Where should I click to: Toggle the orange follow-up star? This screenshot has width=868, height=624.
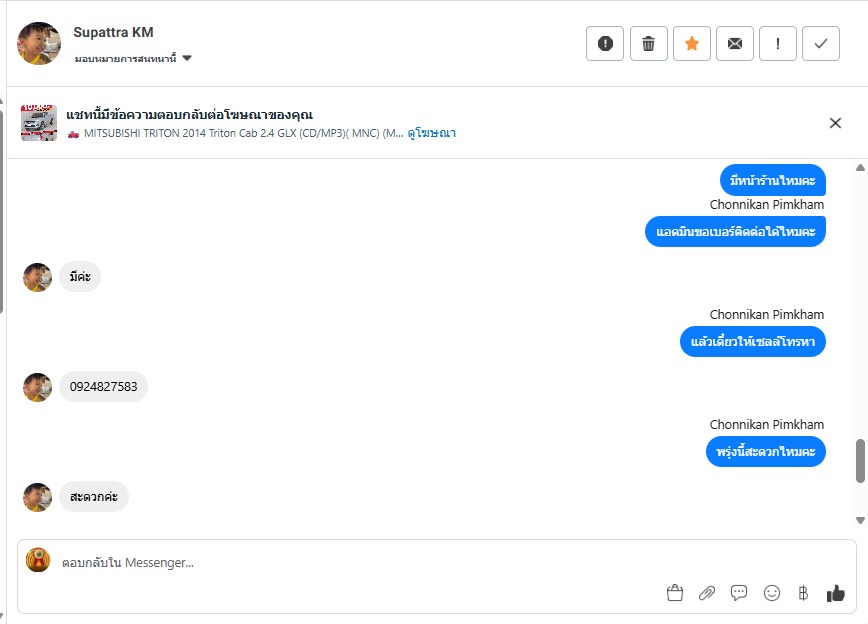(x=691, y=44)
